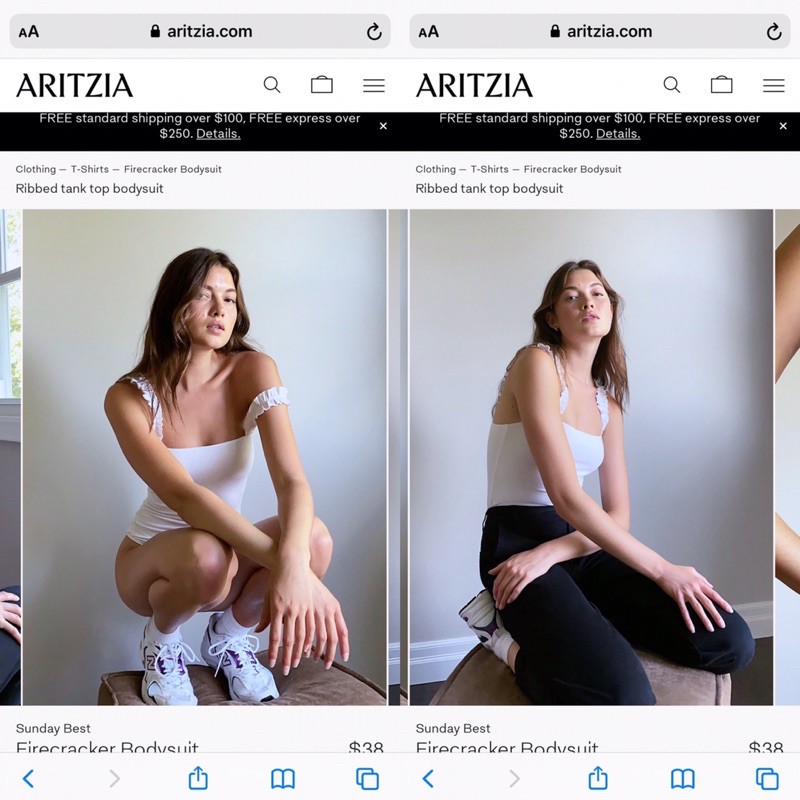Go back a page in the left browser
The image size is (800, 800).
pos(28,778)
